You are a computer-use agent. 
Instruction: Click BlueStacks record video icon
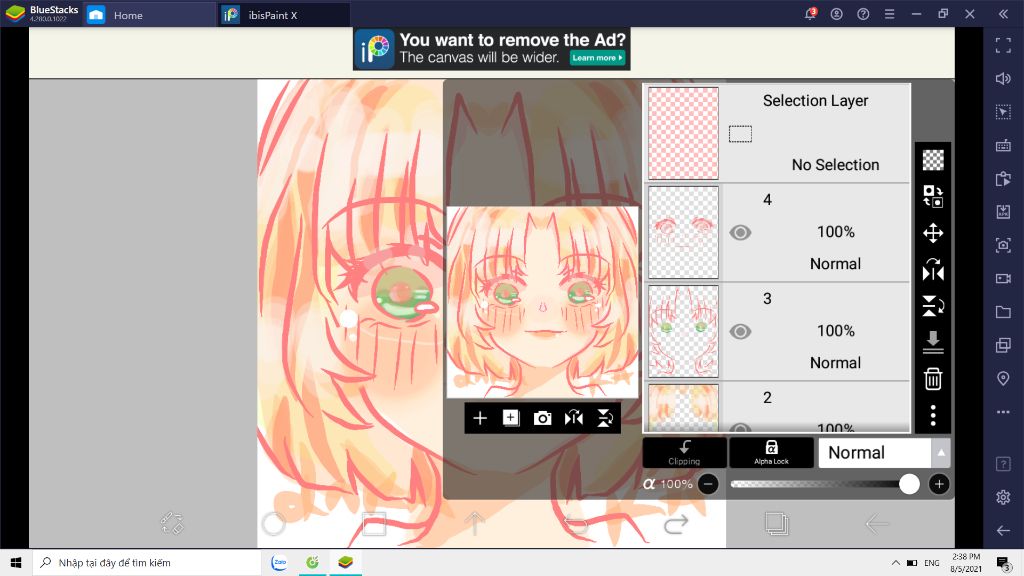click(1003, 278)
